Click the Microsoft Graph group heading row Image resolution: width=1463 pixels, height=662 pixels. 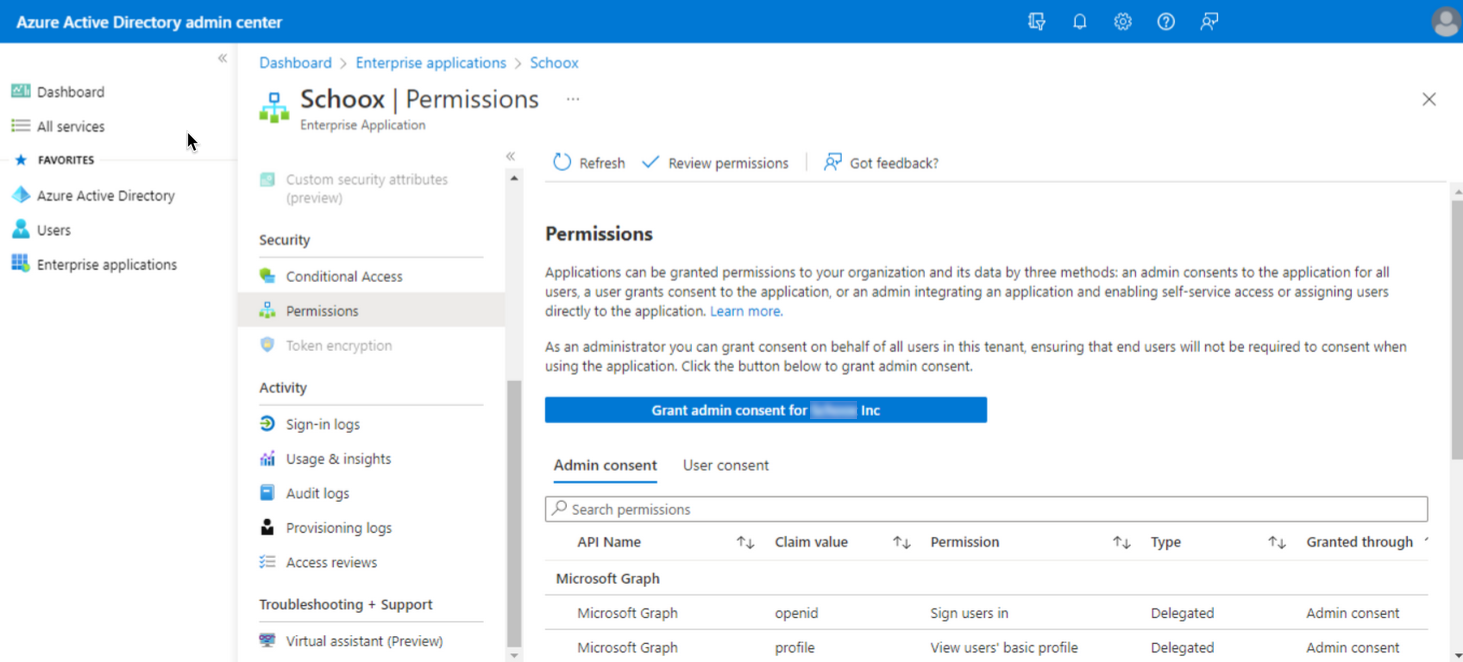[986, 578]
